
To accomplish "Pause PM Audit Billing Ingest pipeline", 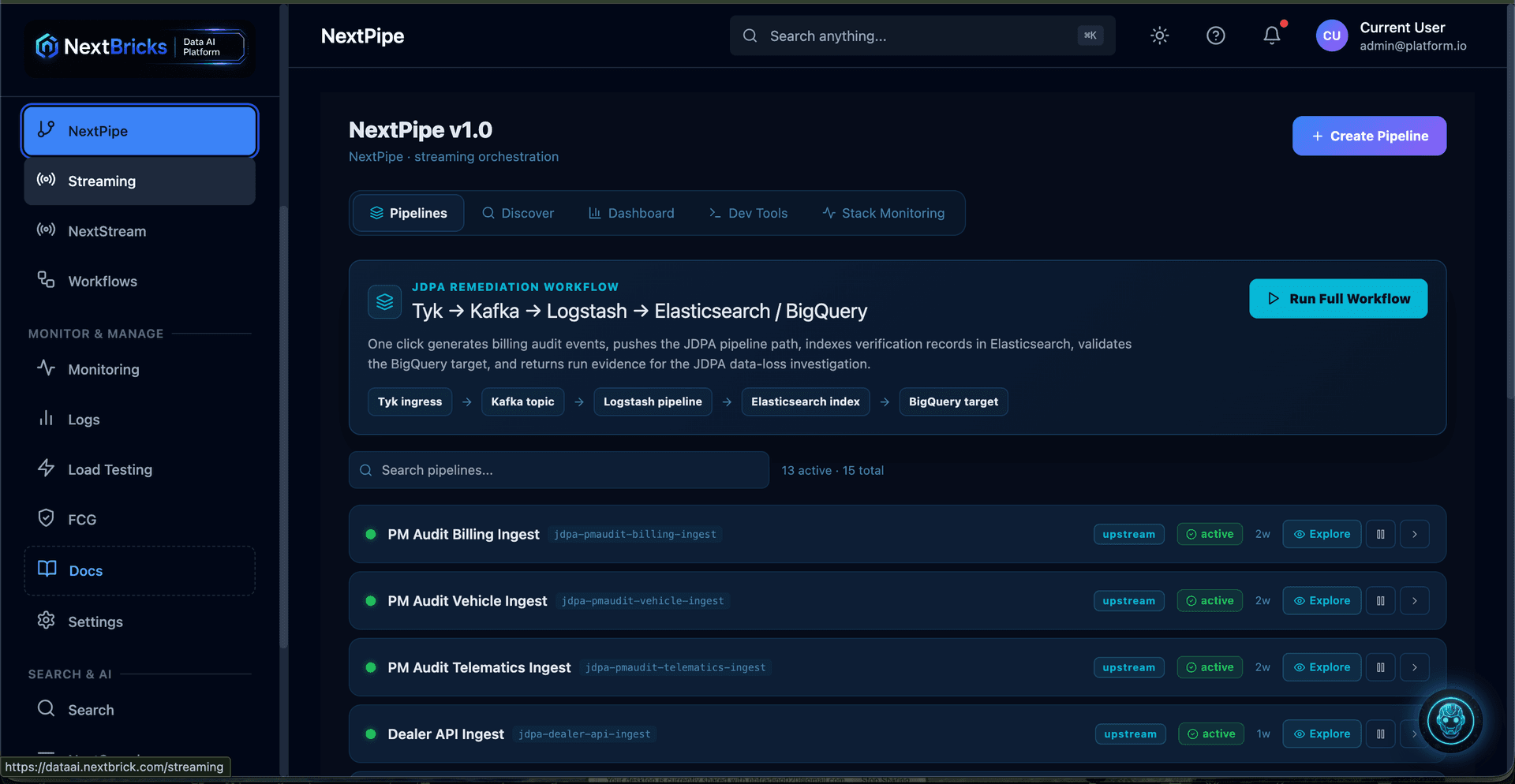I will click(1381, 534).
